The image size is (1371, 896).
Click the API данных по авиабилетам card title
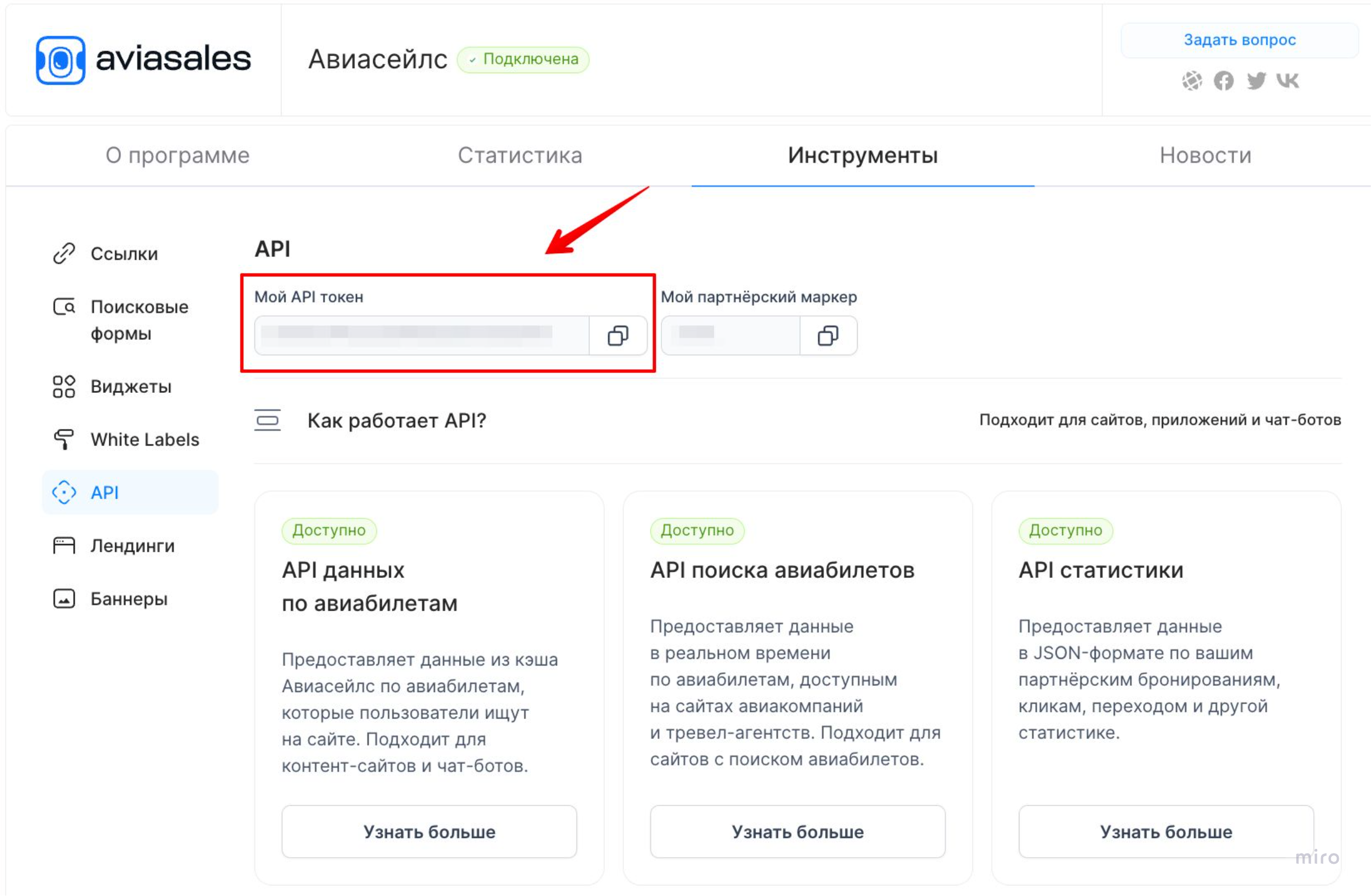point(370,587)
